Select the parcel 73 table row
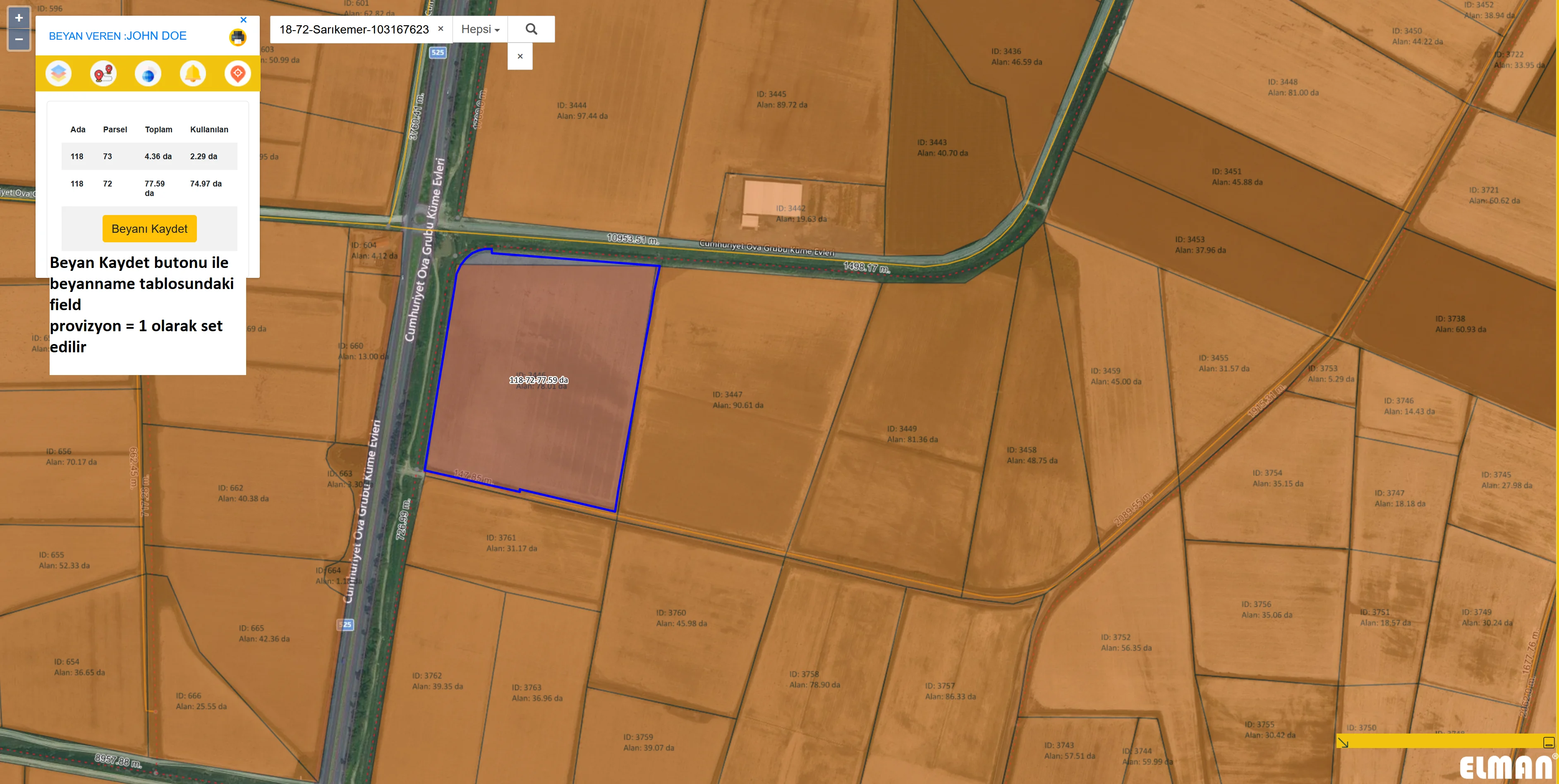This screenshot has width=1559, height=784. (x=149, y=156)
